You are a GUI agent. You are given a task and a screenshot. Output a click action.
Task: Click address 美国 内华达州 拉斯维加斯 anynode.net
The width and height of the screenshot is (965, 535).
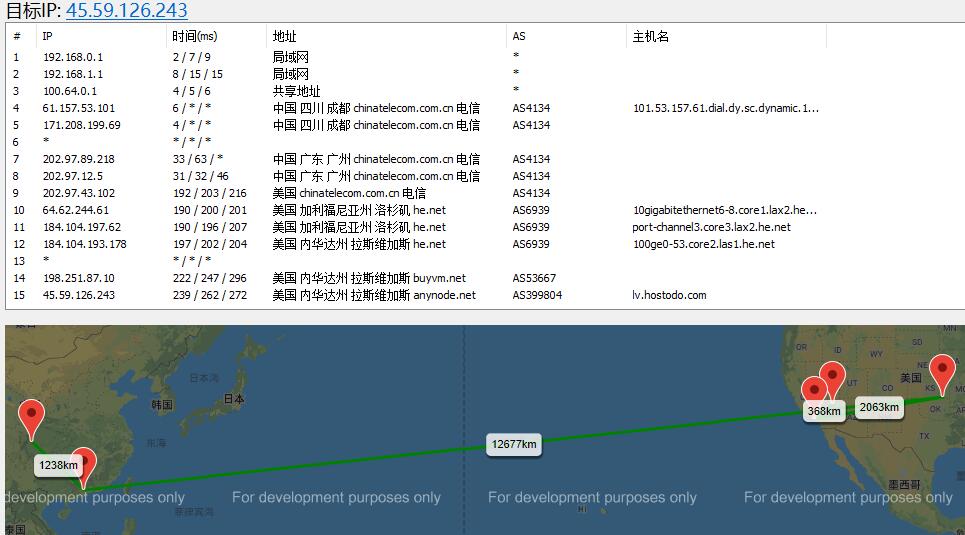[x=374, y=295]
